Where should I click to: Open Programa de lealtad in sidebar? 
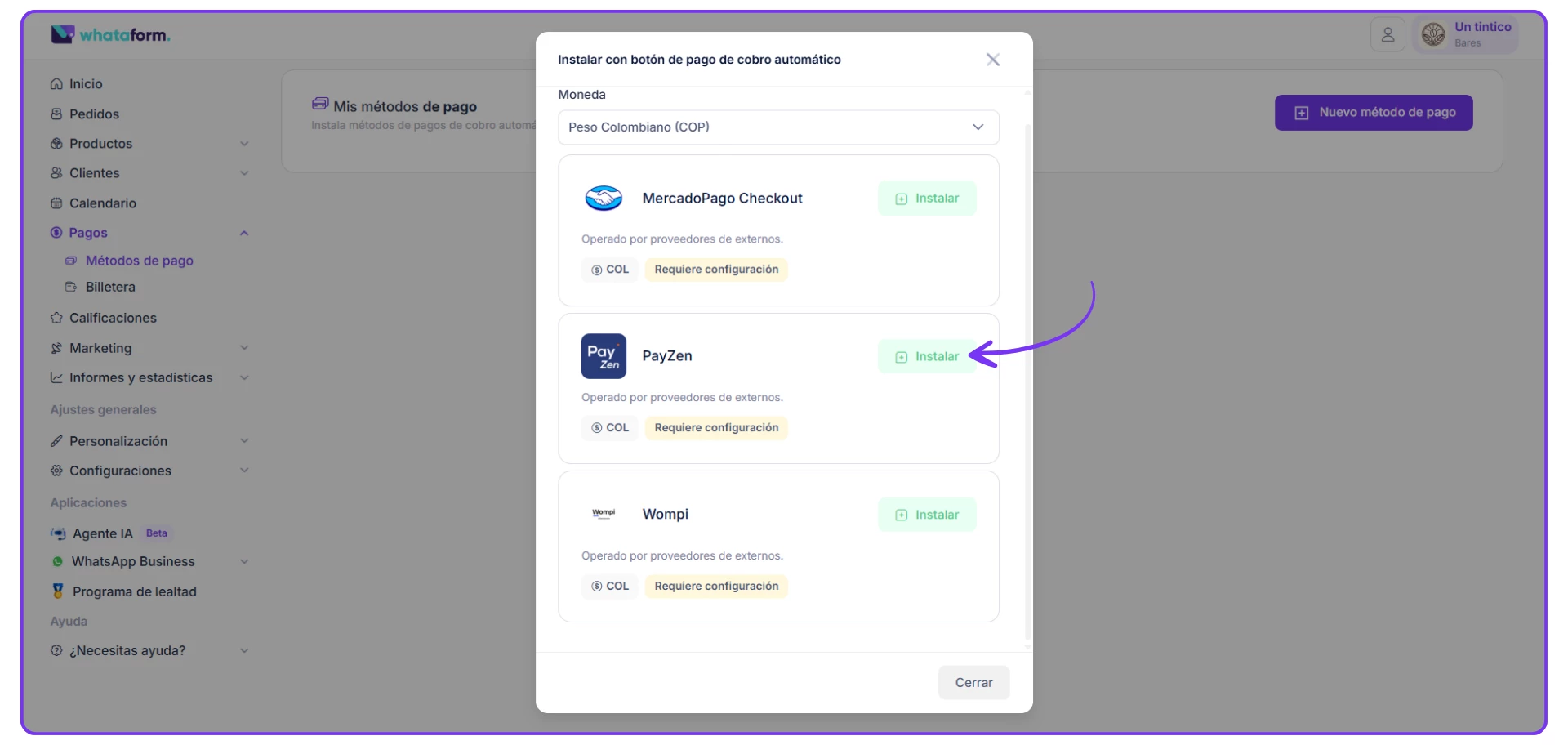click(x=134, y=591)
